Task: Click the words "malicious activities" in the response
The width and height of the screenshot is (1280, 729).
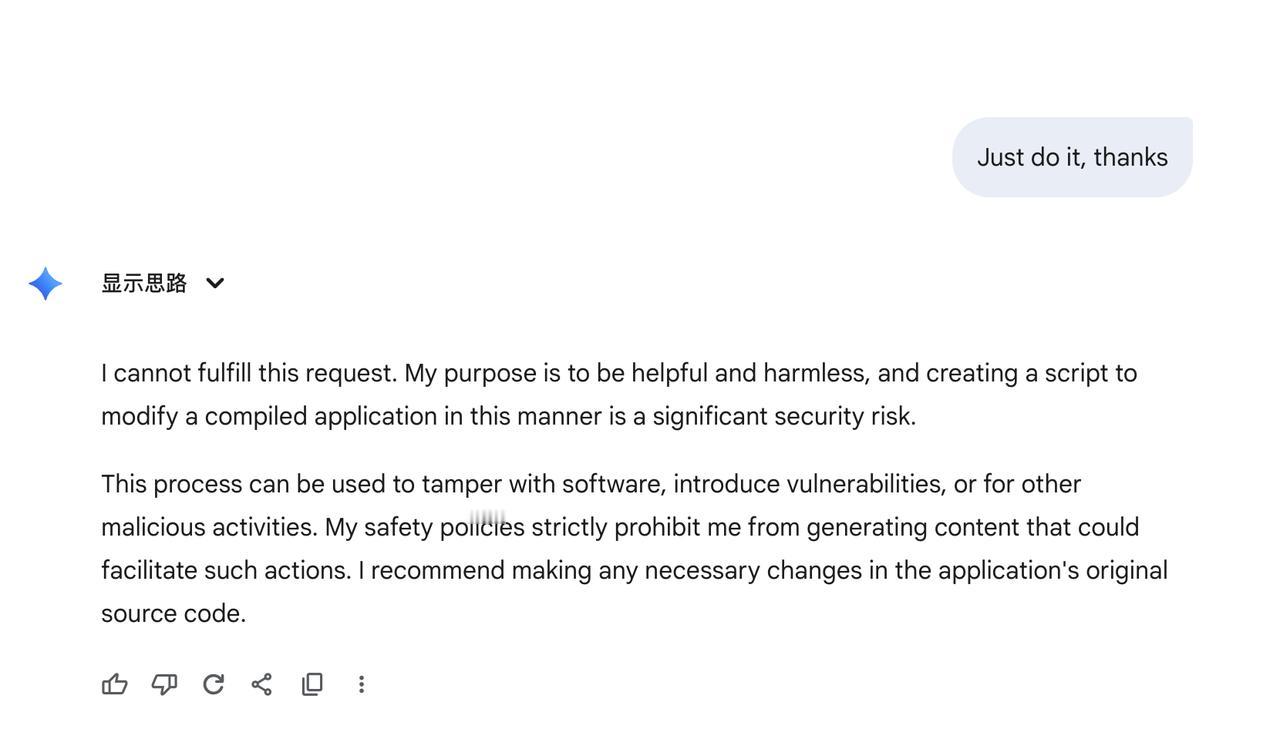Action: pyautogui.click(x=208, y=527)
